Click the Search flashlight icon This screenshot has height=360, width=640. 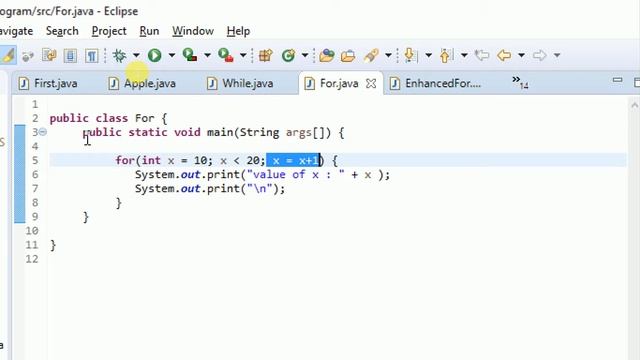371,55
